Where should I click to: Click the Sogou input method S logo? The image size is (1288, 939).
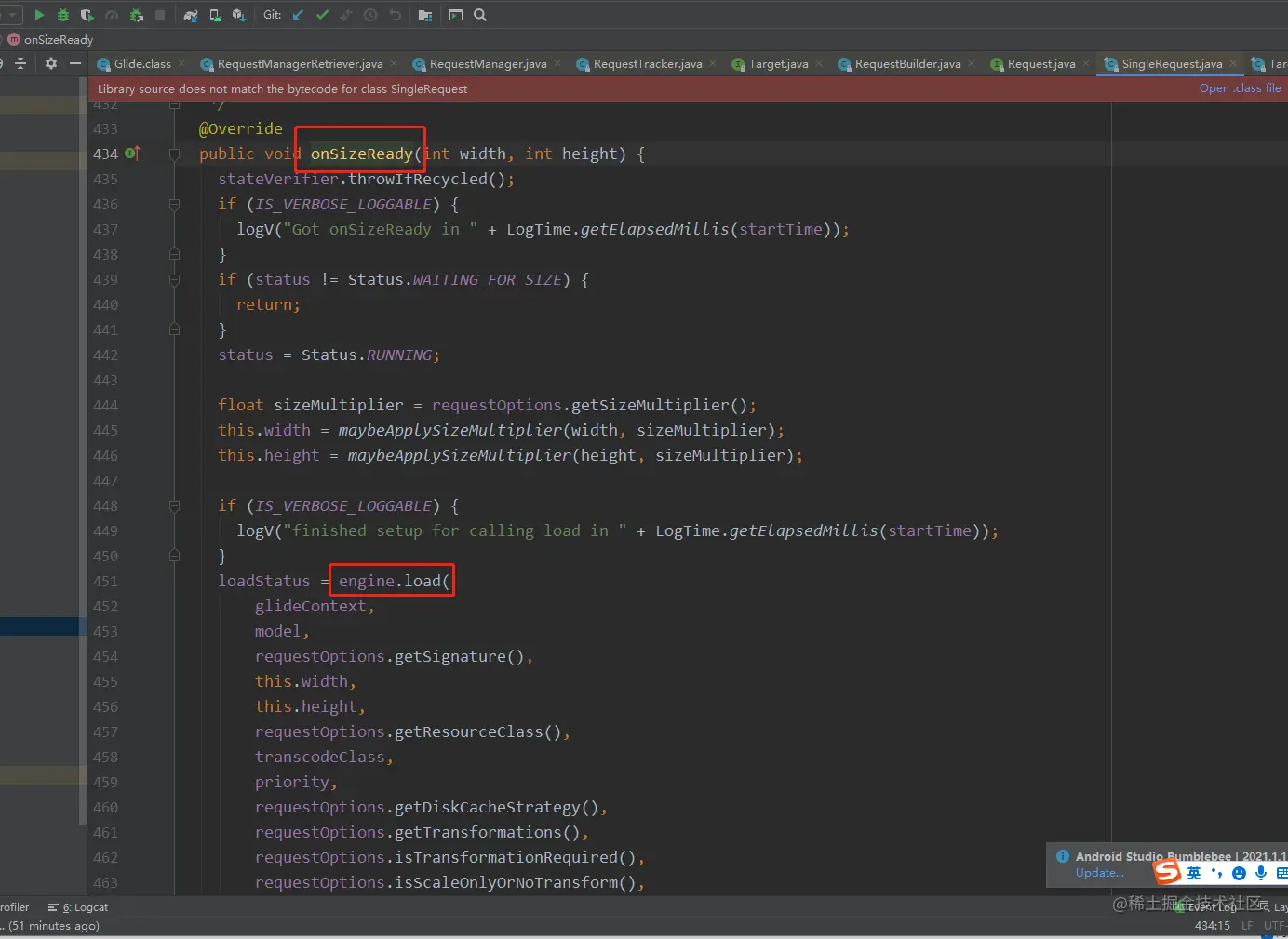(1167, 872)
